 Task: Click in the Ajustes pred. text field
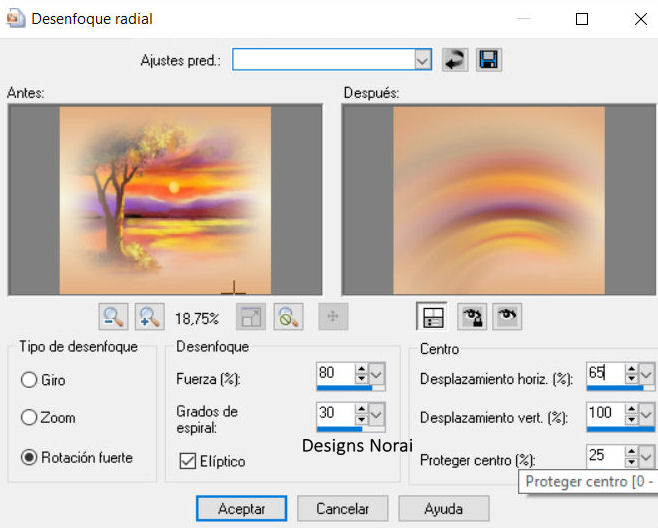[x=324, y=60]
